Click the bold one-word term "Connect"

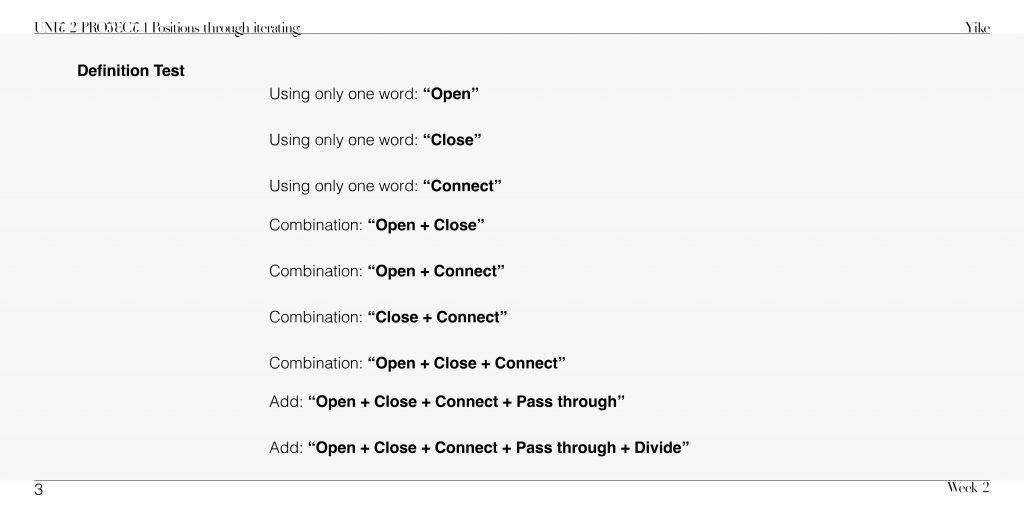[x=462, y=186]
